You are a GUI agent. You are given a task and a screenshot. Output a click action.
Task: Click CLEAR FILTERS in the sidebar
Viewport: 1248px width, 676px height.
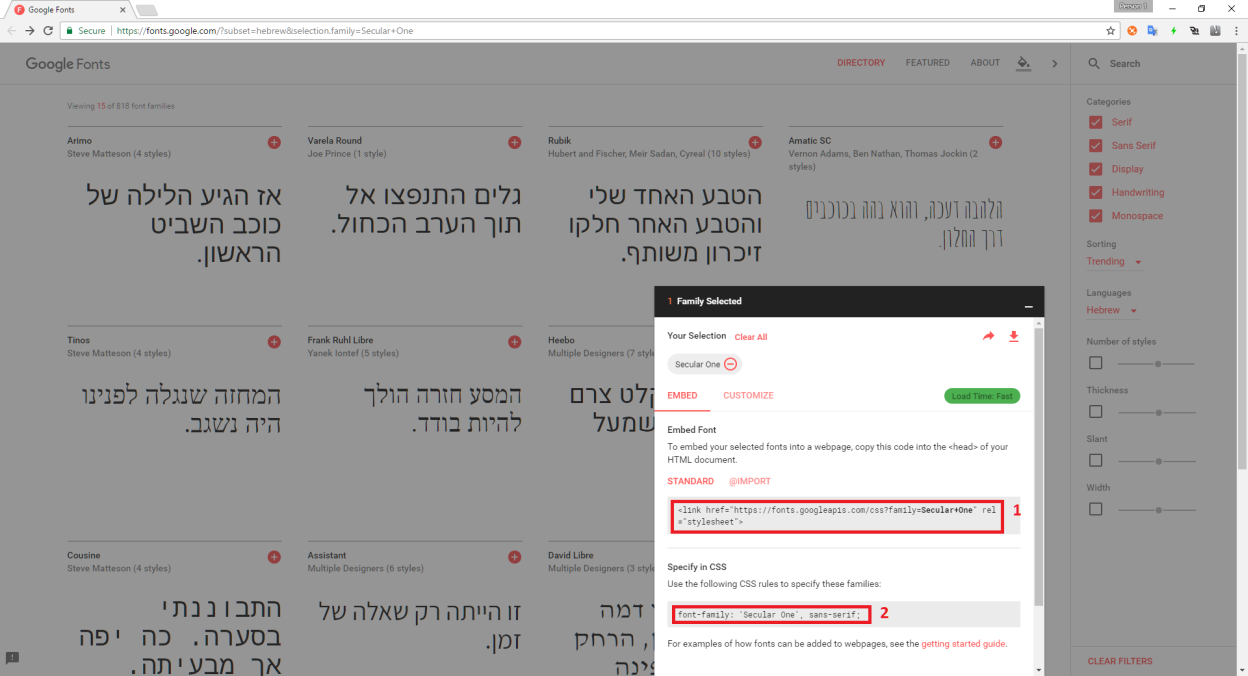click(x=1120, y=661)
